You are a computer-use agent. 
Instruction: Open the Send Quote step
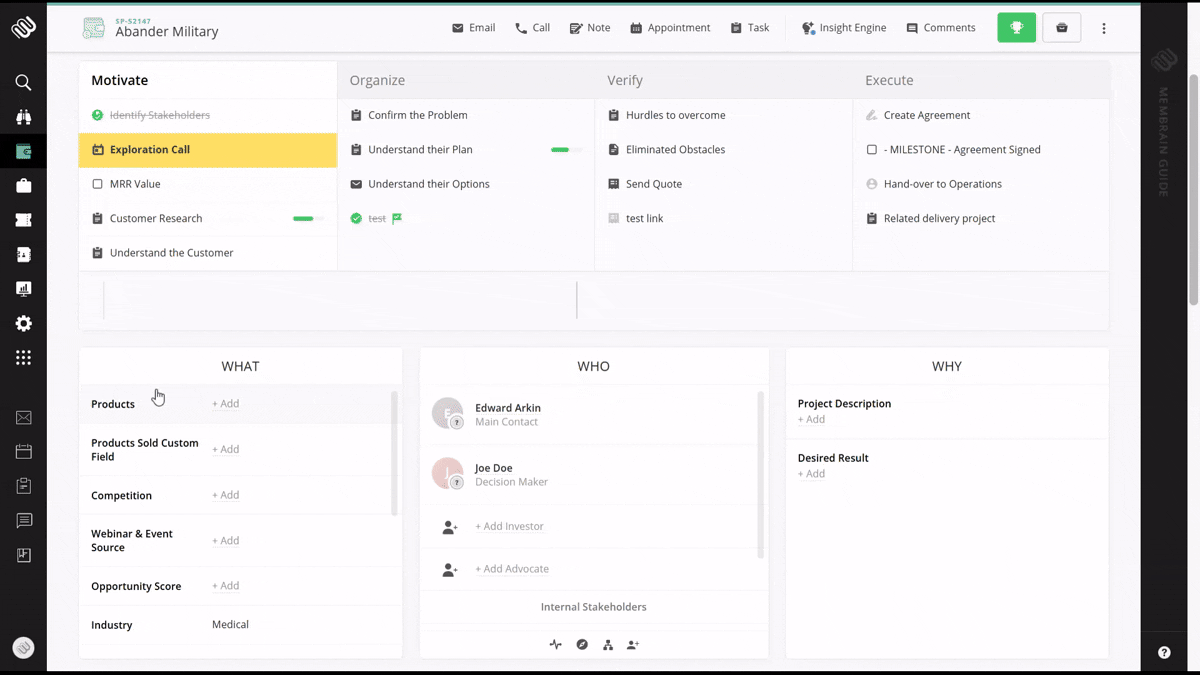coord(654,184)
